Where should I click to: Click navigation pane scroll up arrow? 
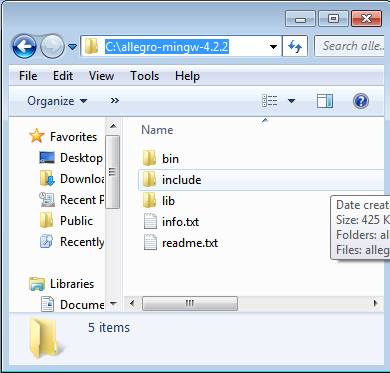(x=113, y=126)
